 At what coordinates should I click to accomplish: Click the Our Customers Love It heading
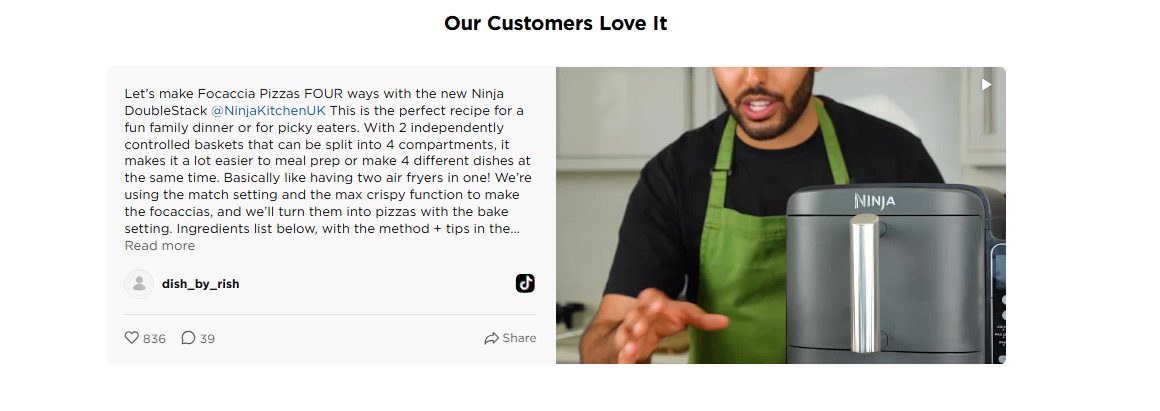(556, 24)
